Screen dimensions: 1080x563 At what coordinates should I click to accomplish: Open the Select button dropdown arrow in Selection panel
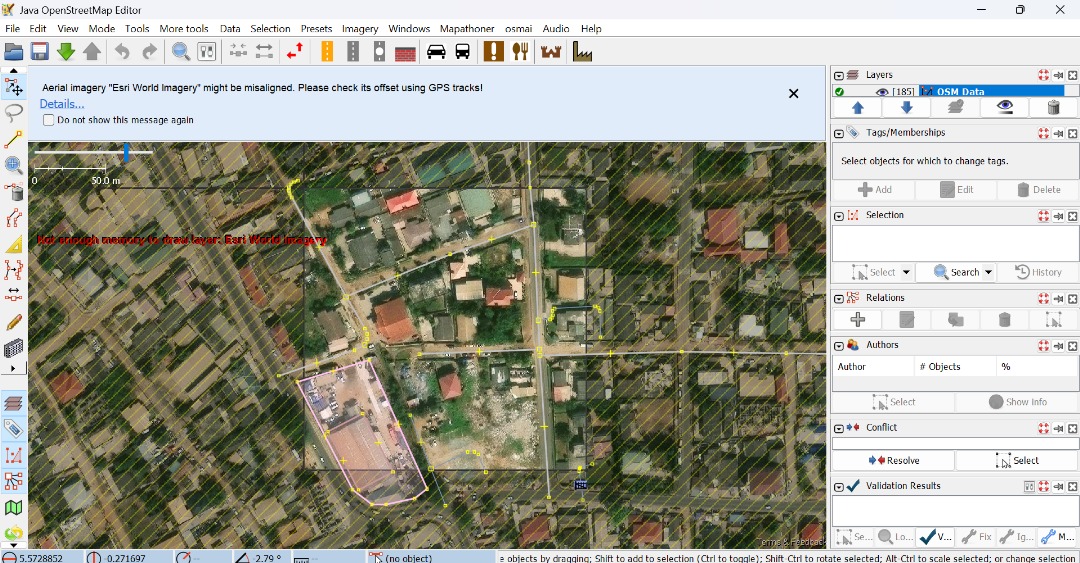click(x=906, y=272)
